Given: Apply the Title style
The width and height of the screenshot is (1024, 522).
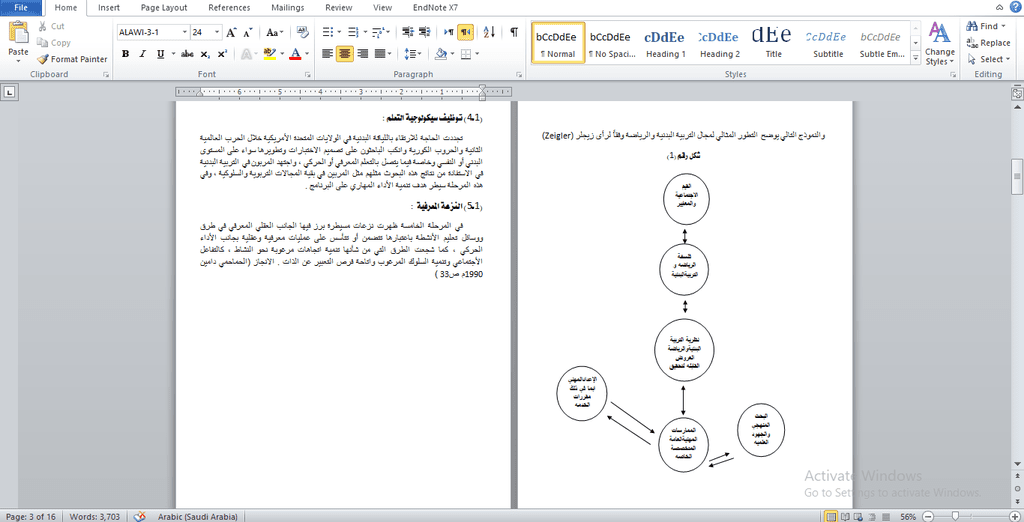Looking at the screenshot, I should point(774,42).
